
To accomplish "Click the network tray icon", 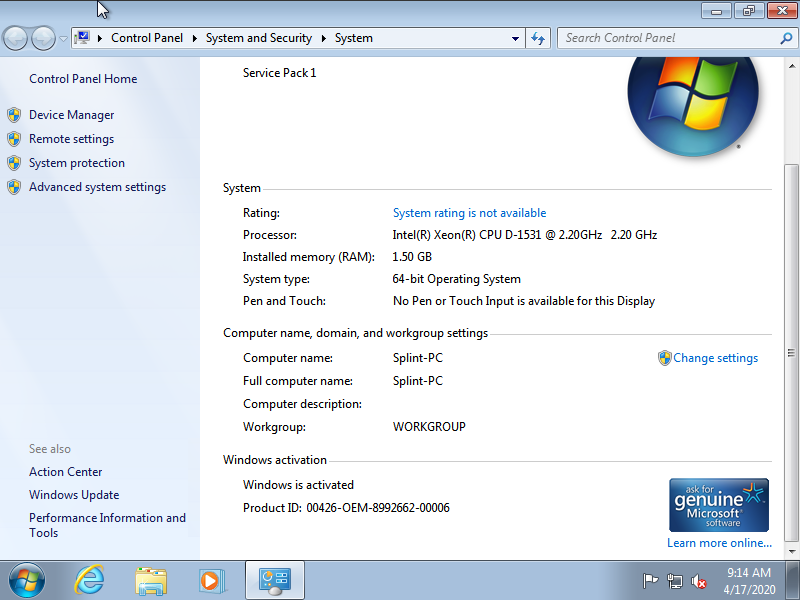I will pos(674,581).
